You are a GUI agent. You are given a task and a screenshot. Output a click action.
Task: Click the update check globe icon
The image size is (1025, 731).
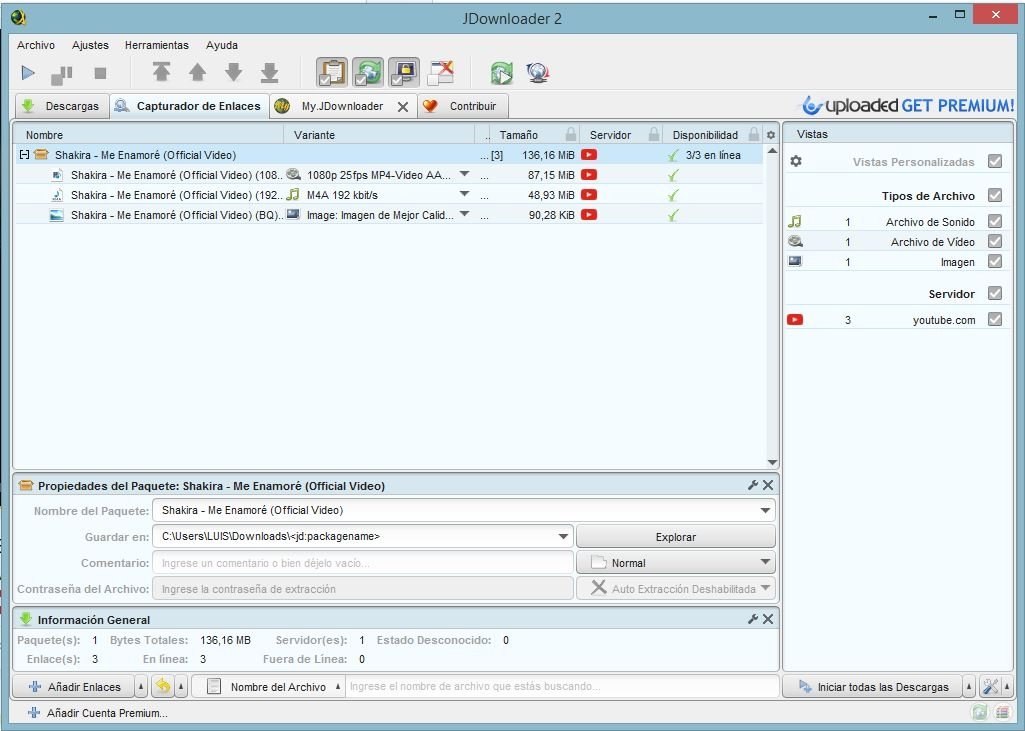pyautogui.click(x=538, y=73)
